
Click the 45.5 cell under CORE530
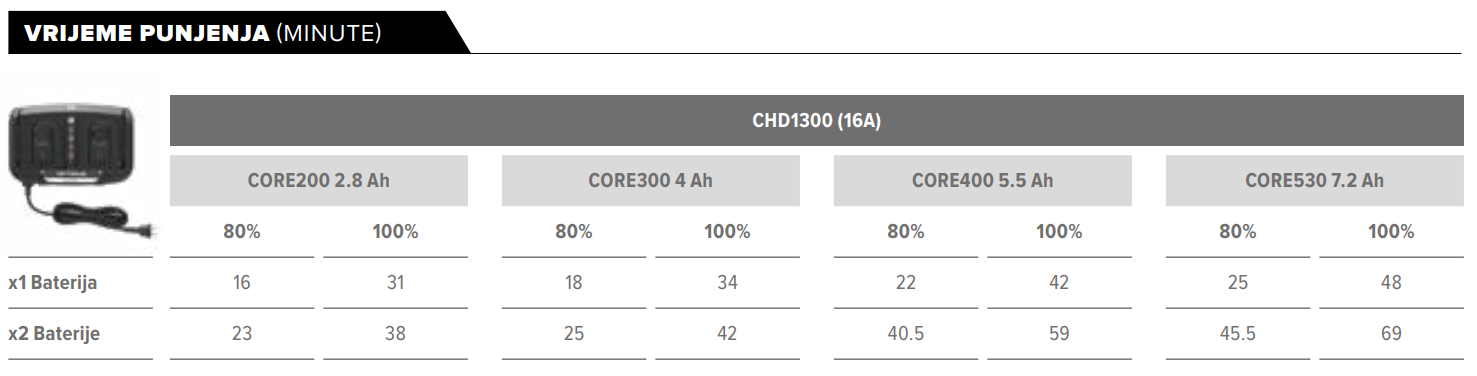click(x=1238, y=334)
